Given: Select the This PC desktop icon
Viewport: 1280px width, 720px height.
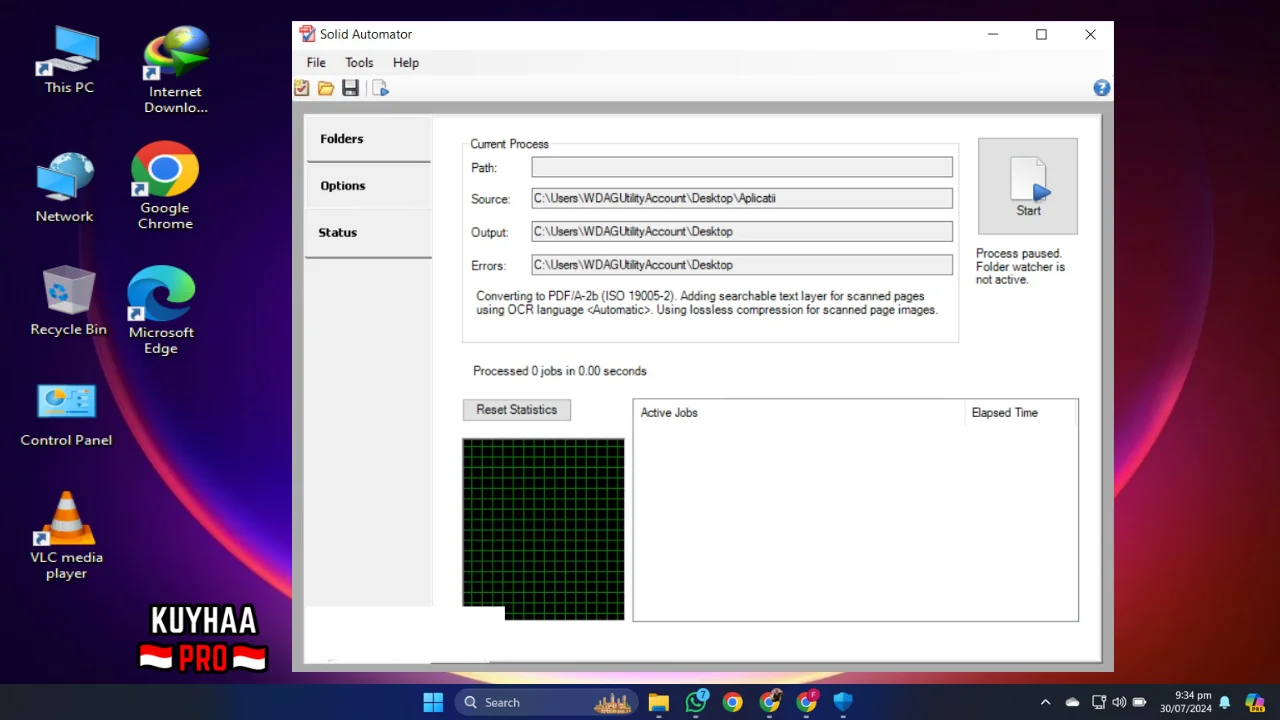Looking at the screenshot, I should [69, 60].
